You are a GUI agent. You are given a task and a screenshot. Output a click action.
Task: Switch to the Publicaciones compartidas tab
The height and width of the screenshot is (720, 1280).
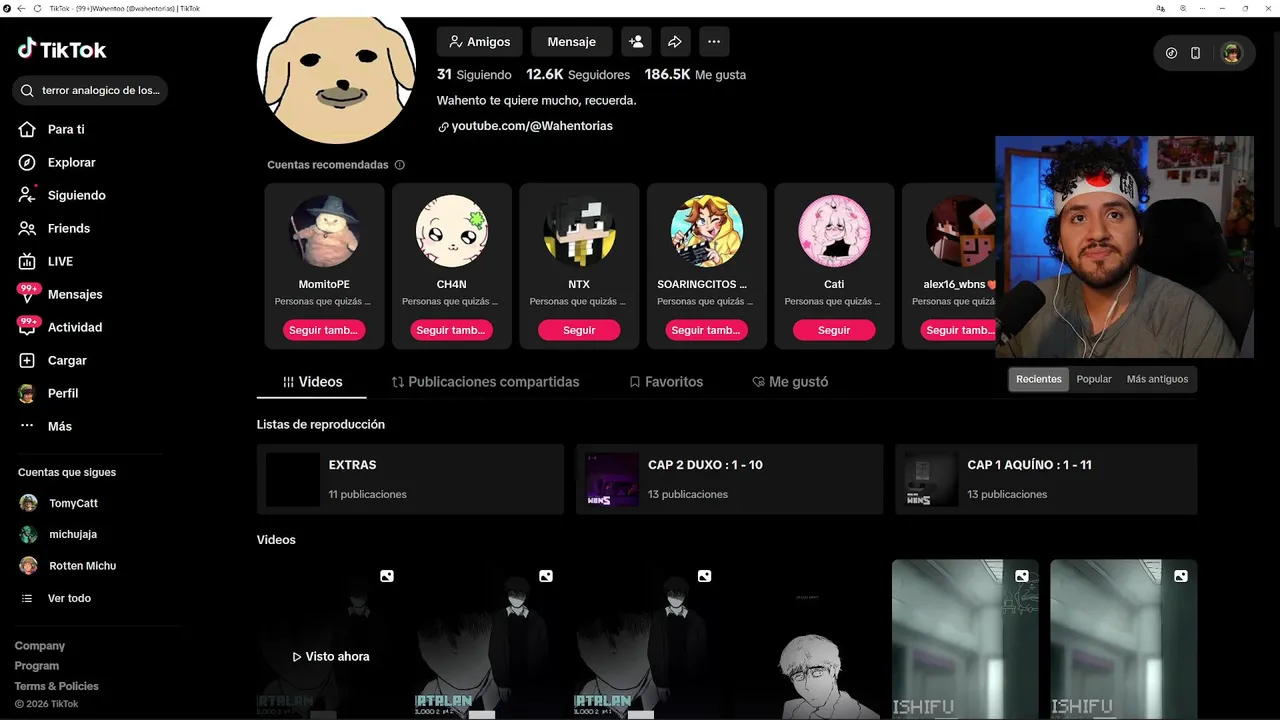[485, 382]
